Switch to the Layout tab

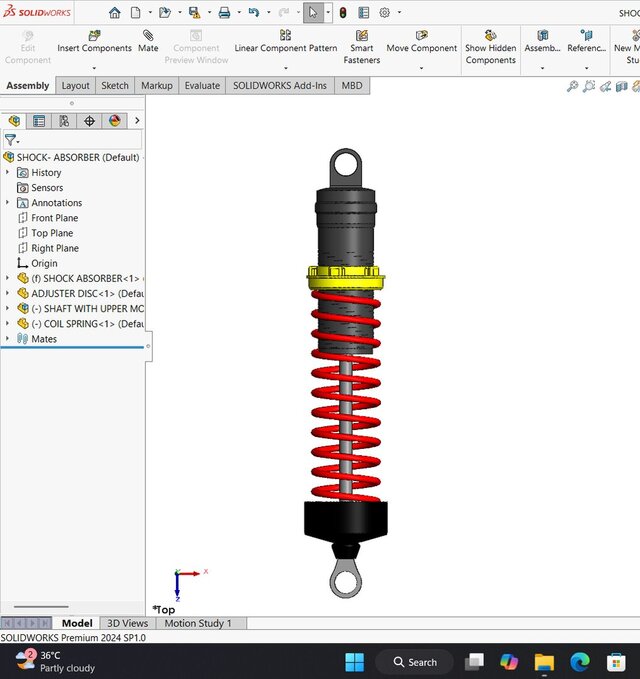(x=75, y=86)
